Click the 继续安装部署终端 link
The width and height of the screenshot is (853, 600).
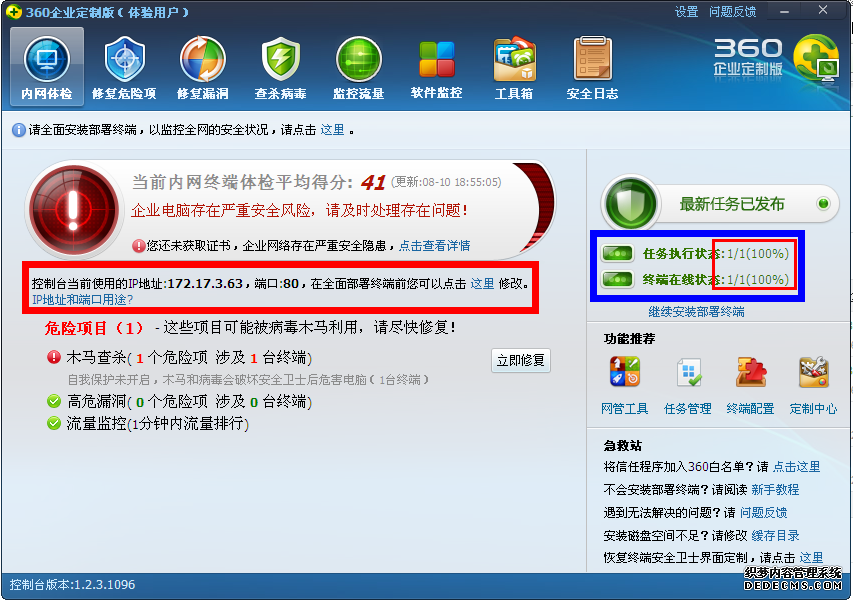(x=696, y=312)
